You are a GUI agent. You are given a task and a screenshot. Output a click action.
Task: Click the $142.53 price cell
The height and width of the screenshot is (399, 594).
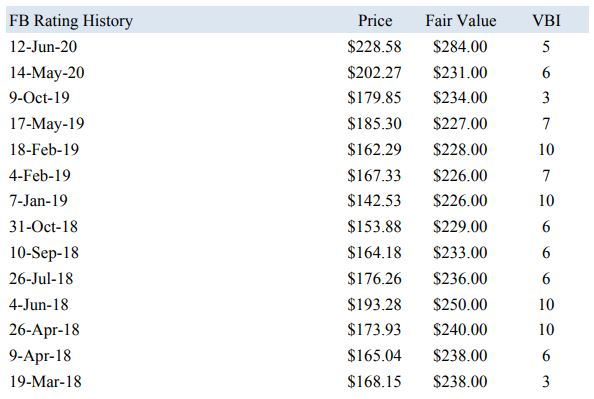tap(374, 200)
